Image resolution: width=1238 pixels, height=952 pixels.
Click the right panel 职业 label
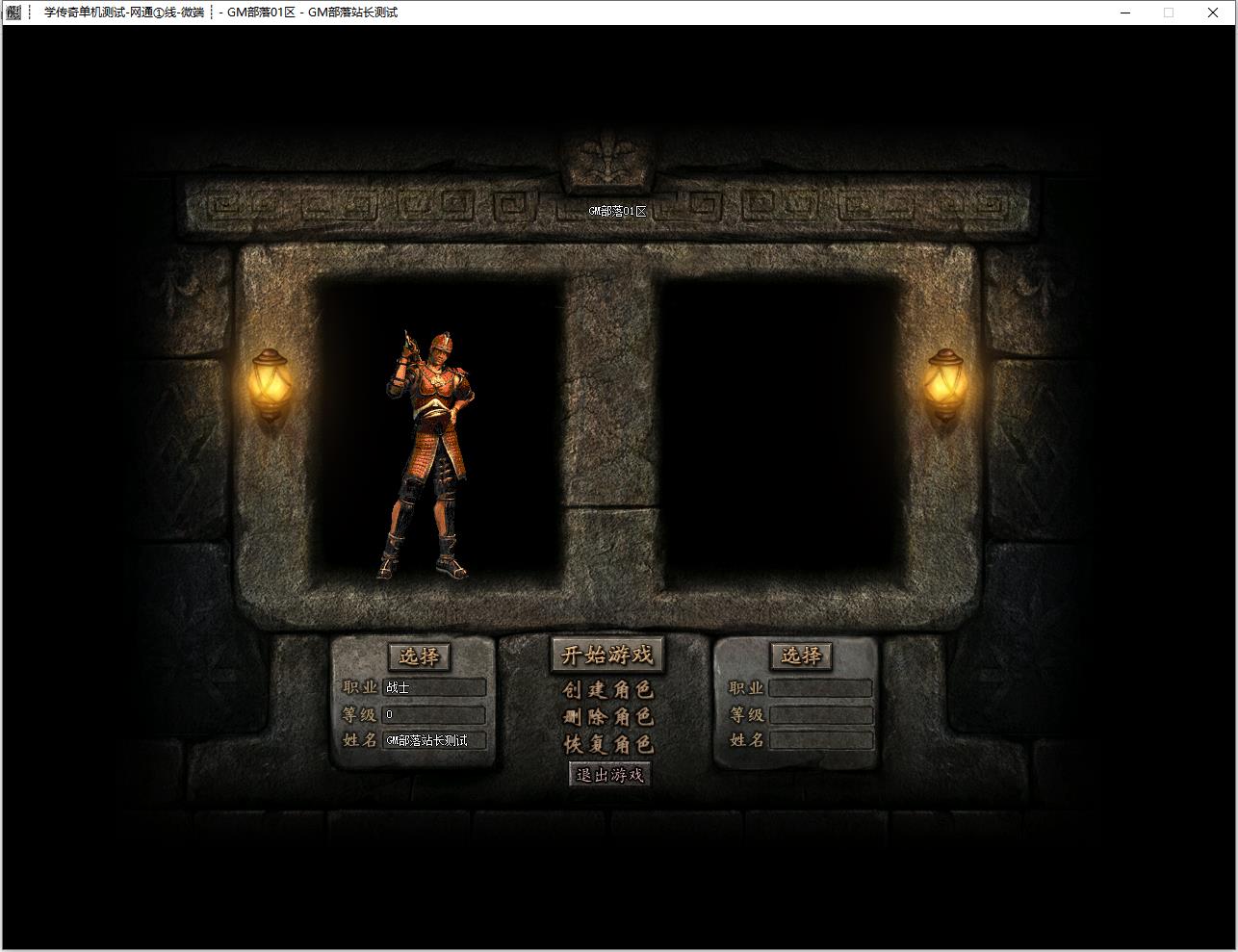pyautogui.click(x=746, y=688)
